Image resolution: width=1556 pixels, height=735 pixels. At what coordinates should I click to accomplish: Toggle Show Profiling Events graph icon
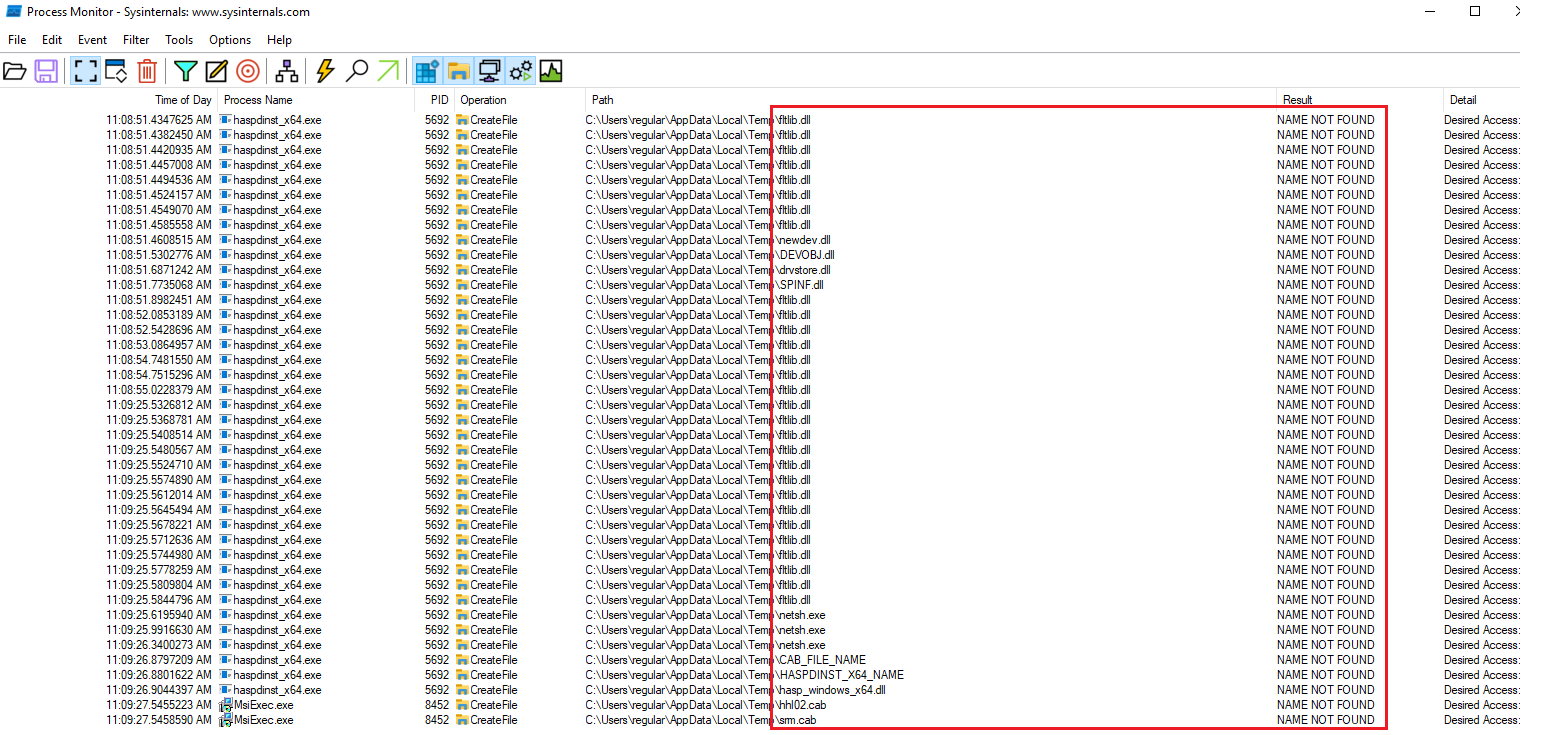(x=551, y=71)
